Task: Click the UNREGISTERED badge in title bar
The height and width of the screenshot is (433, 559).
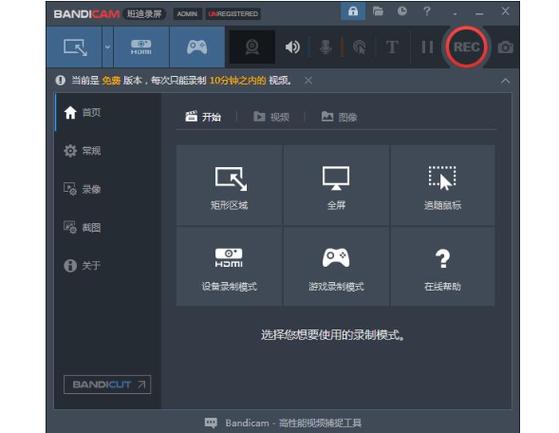Action: click(233, 14)
